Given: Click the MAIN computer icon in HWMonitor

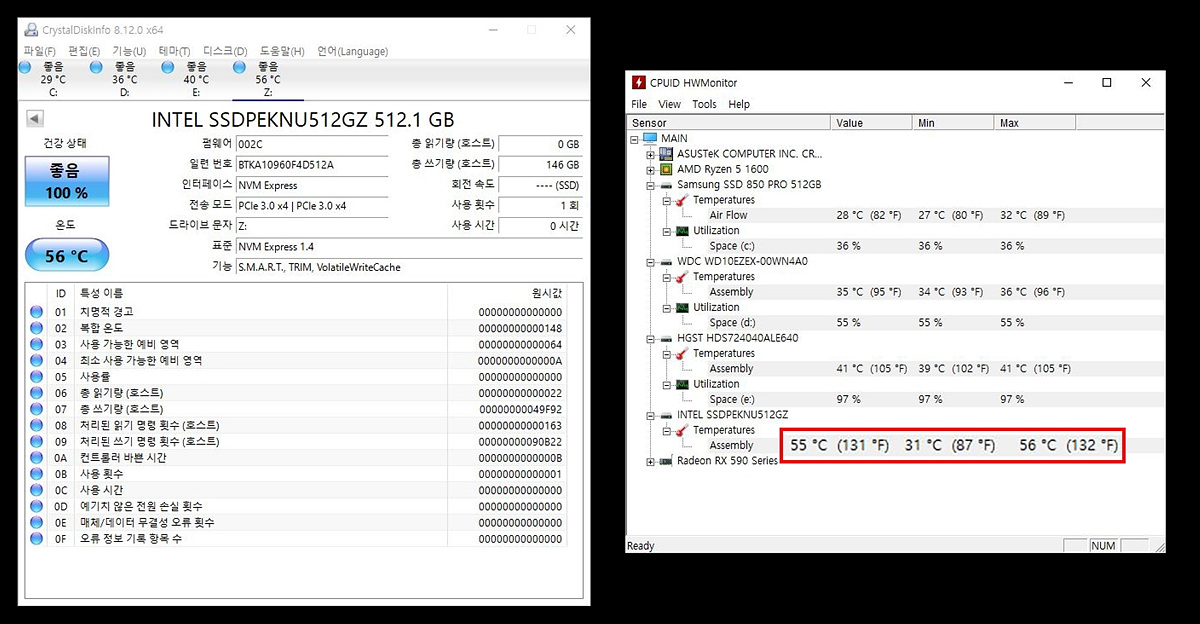Looking at the screenshot, I should 651,139.
